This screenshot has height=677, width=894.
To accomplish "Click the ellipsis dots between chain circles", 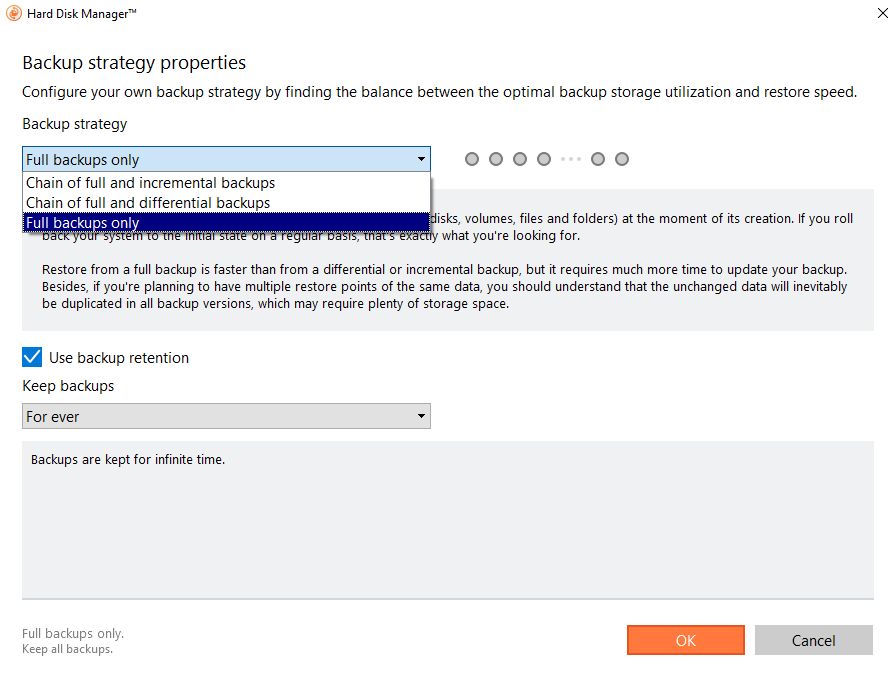I will [x=570, y=159].
